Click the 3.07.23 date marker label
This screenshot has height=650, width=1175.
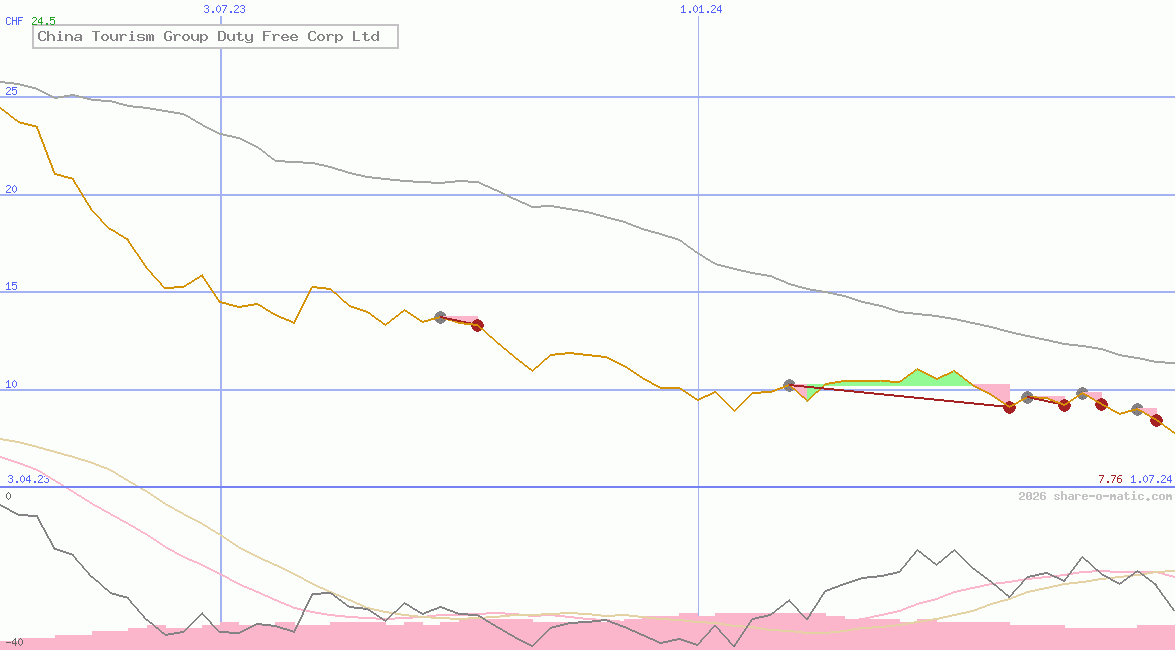[224, 9]
